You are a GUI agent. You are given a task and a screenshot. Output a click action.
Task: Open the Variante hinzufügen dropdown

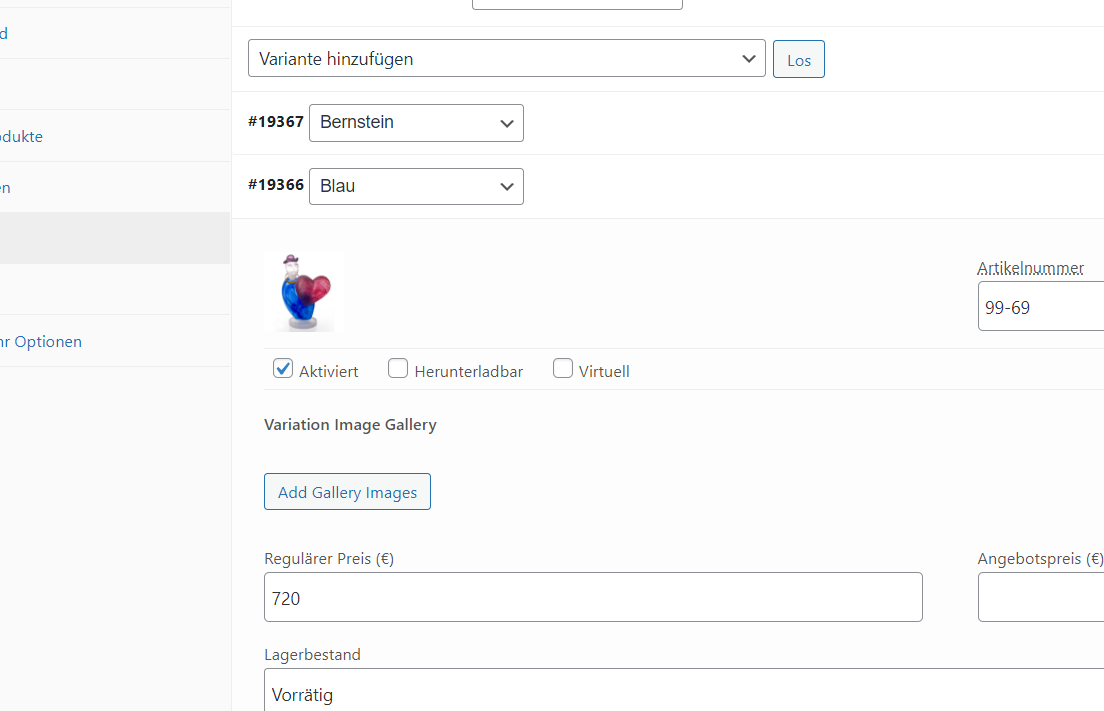point(506,58)
